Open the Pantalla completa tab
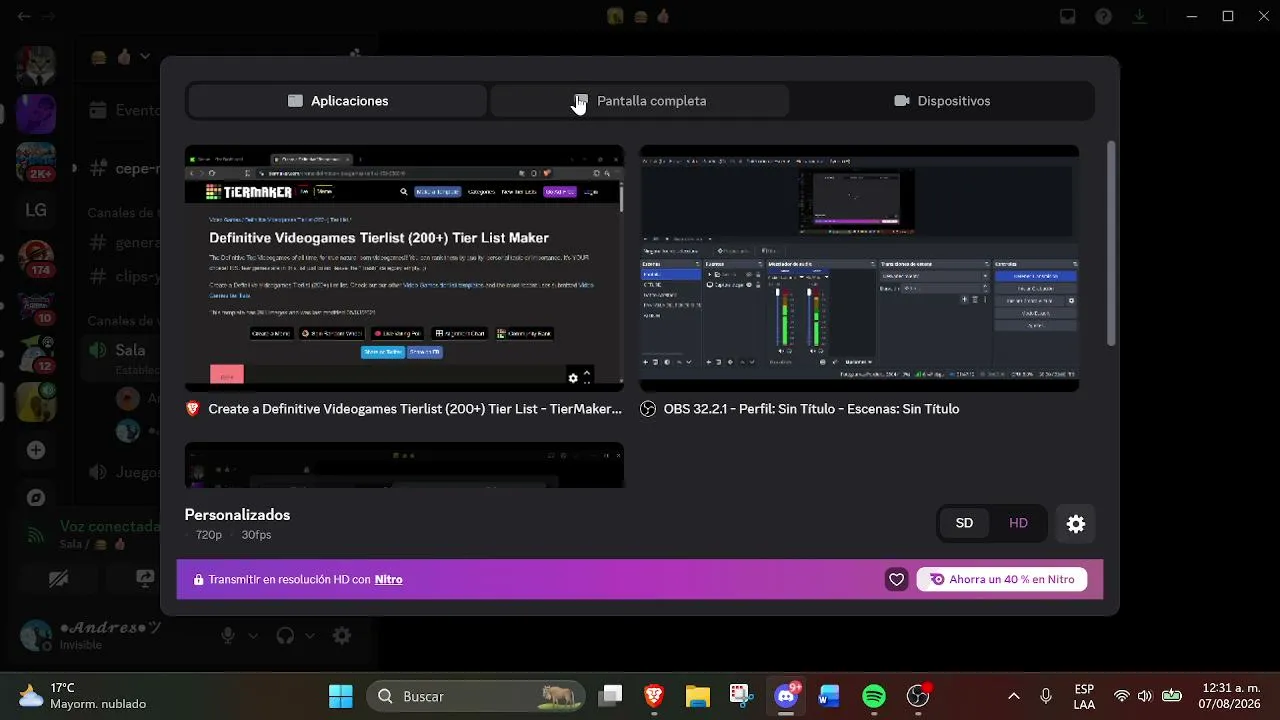The width and height of the screenshot is (1280, 720). 640,101
